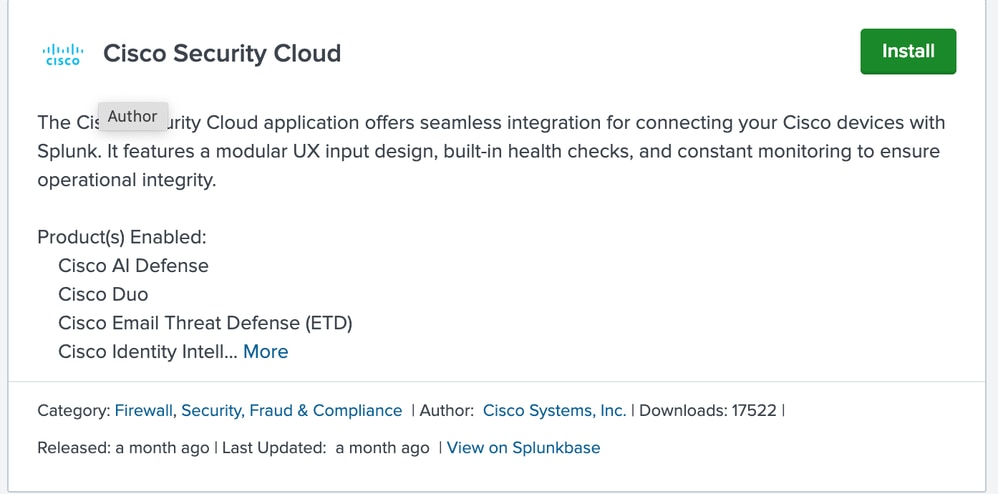This screenshot has height=494, width=998.
Task: Expand description with the More link
Action: coord(265,351)
